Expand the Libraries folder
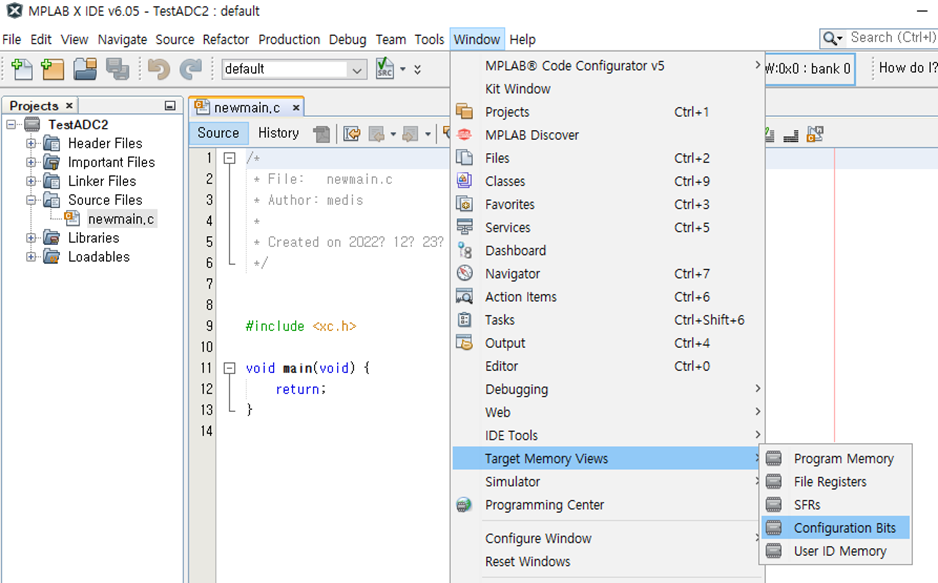 31,238
